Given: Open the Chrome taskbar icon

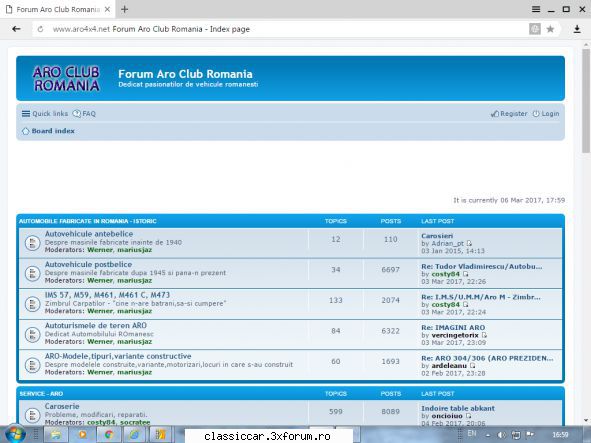Looking at the screenshot, I should coord(109,435).
